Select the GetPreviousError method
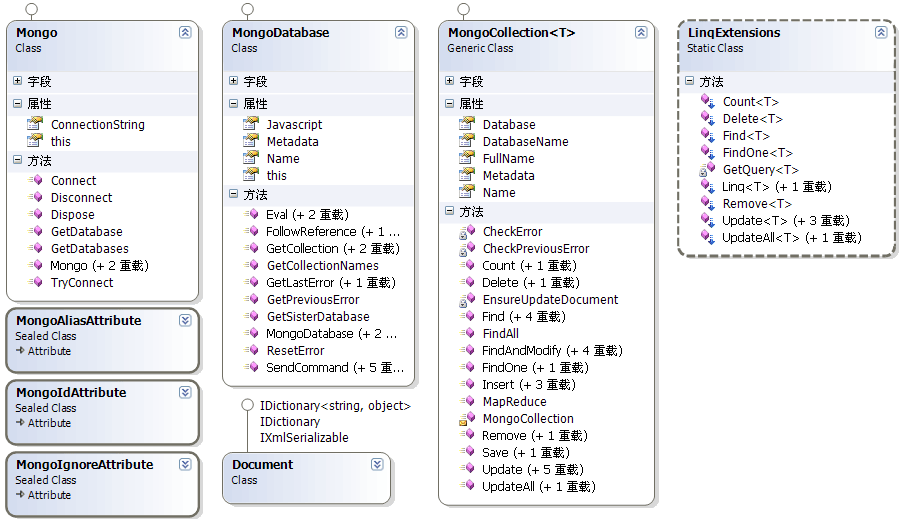Viewport: 905px width, 523px height. (313, 300)
